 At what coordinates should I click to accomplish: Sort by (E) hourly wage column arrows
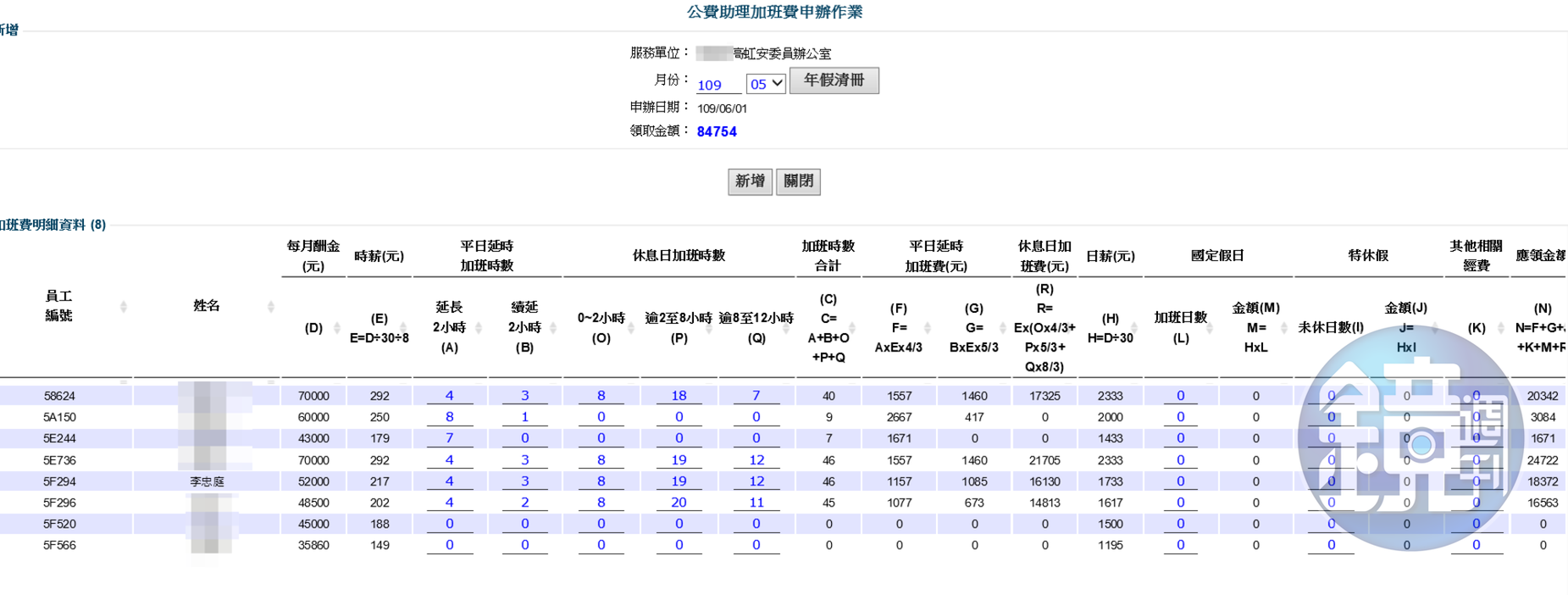(403, 328)
